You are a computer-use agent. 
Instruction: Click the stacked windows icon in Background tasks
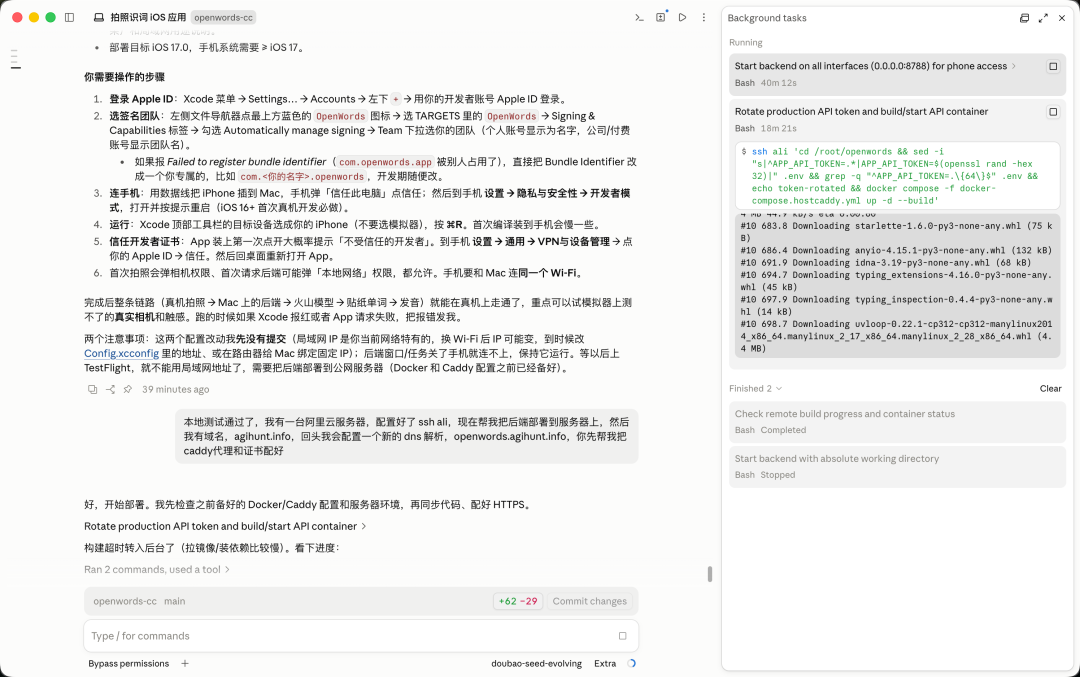click(1024, 18)
